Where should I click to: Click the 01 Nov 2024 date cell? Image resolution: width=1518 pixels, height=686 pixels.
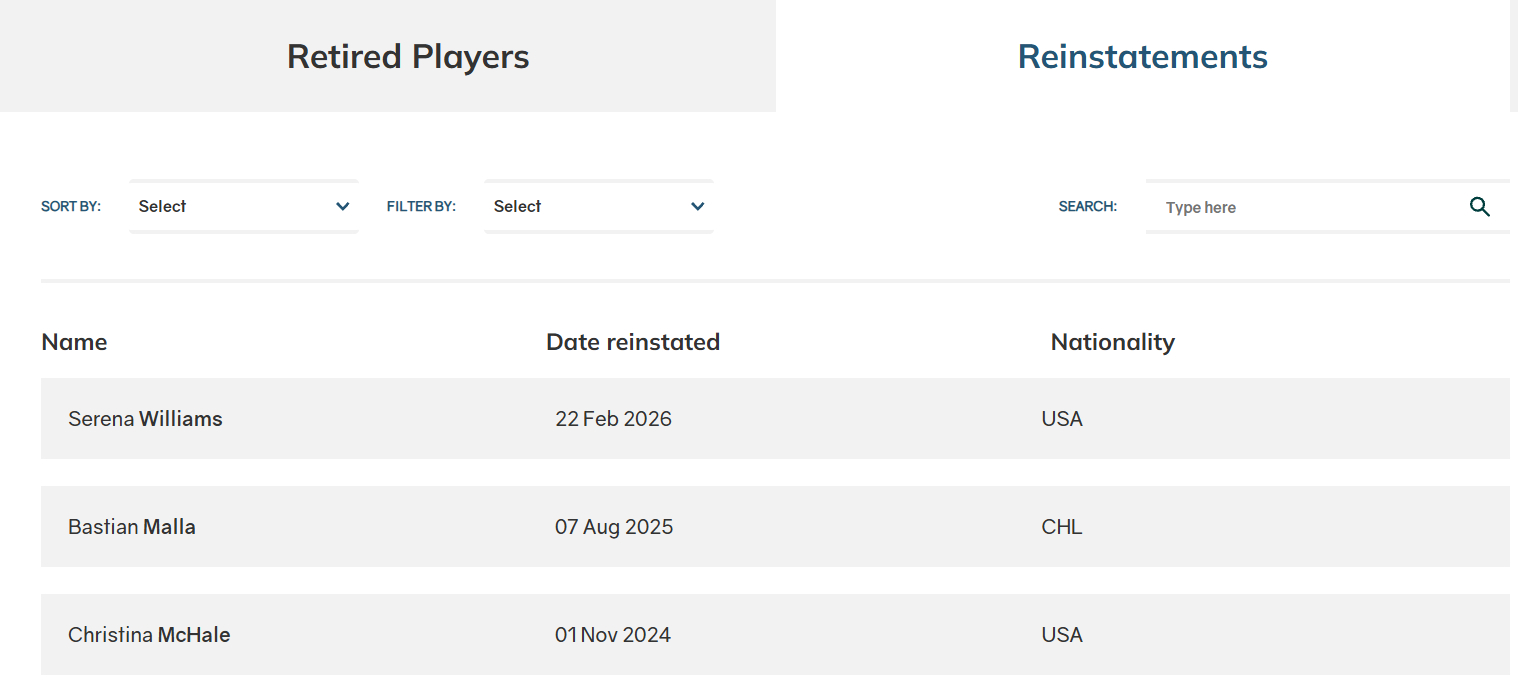[613, 635]
